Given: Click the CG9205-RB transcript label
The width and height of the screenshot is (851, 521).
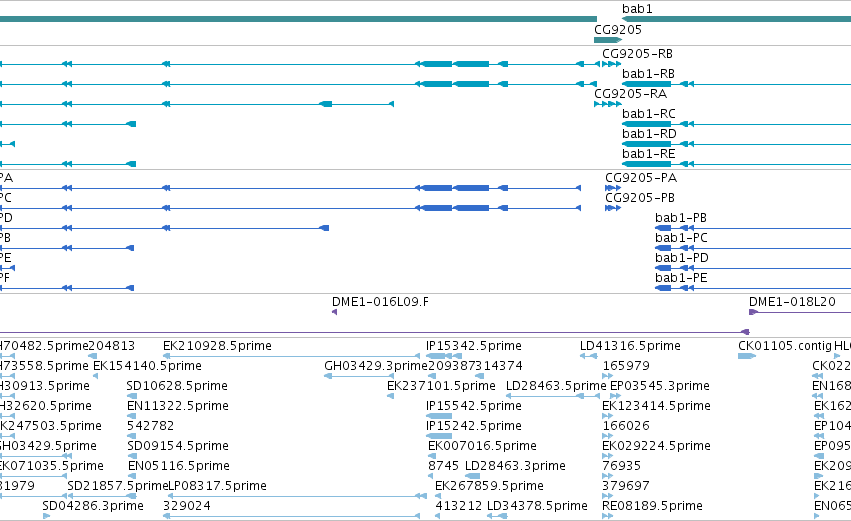Looking at the screenshot, I should [x=637, y=54].
